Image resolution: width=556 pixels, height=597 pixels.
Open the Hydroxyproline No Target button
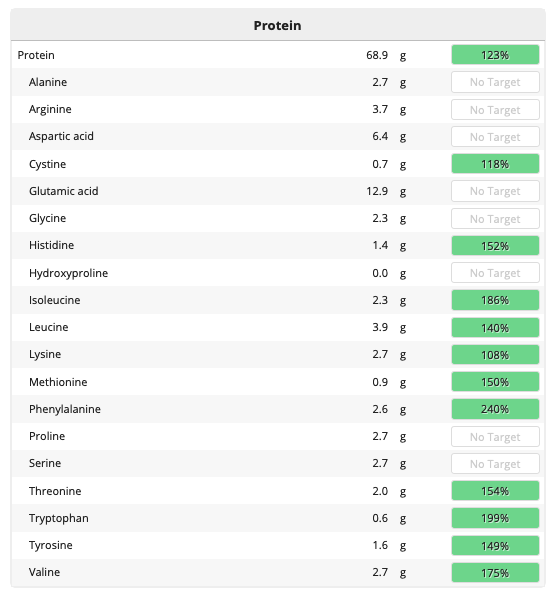coord(495,273)
